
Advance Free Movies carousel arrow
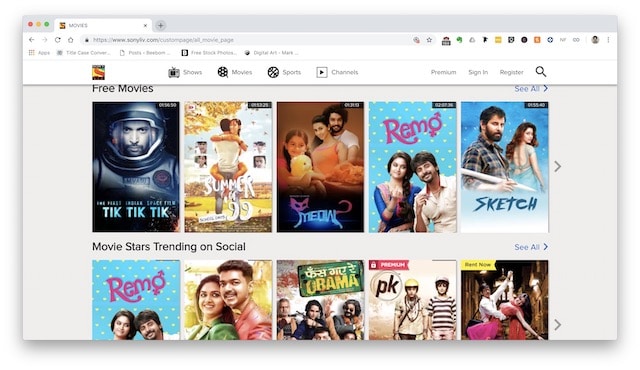tap(558, 166)
